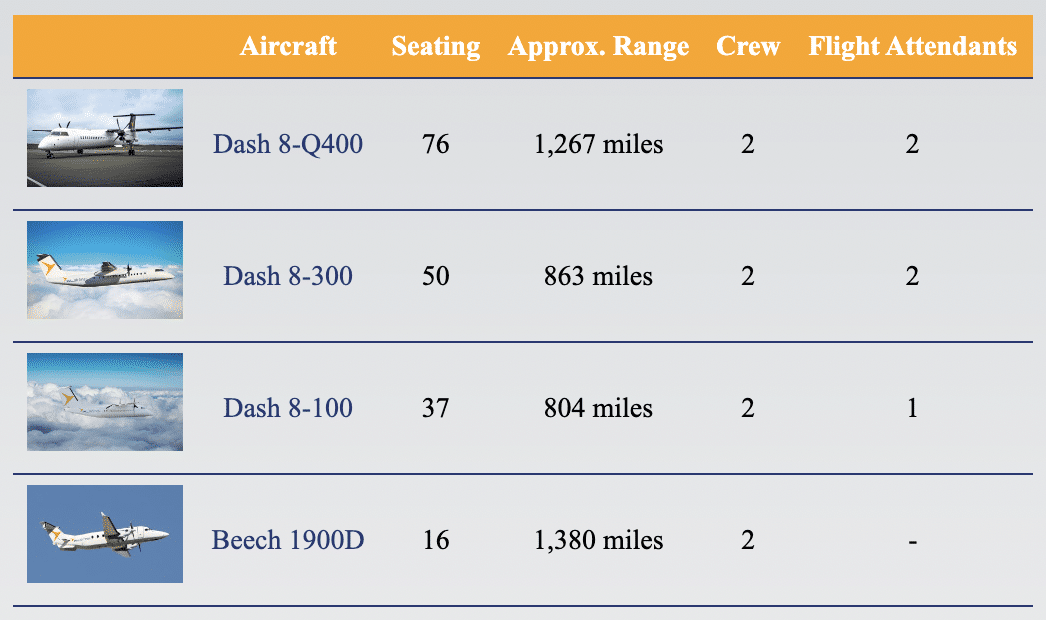Click the Flight Attendants column header
This screenshot has height=620, width=1046.
click(x=912, y=46)
